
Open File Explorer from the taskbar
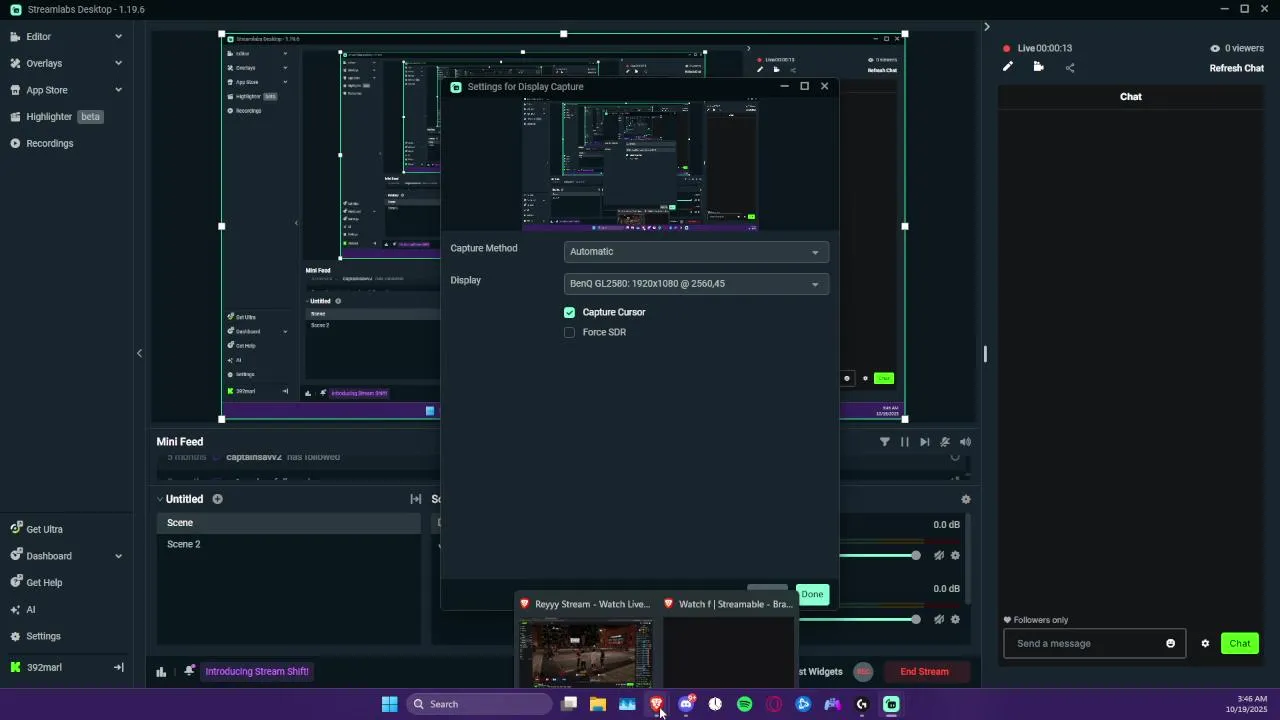click(x=598, y=704)
